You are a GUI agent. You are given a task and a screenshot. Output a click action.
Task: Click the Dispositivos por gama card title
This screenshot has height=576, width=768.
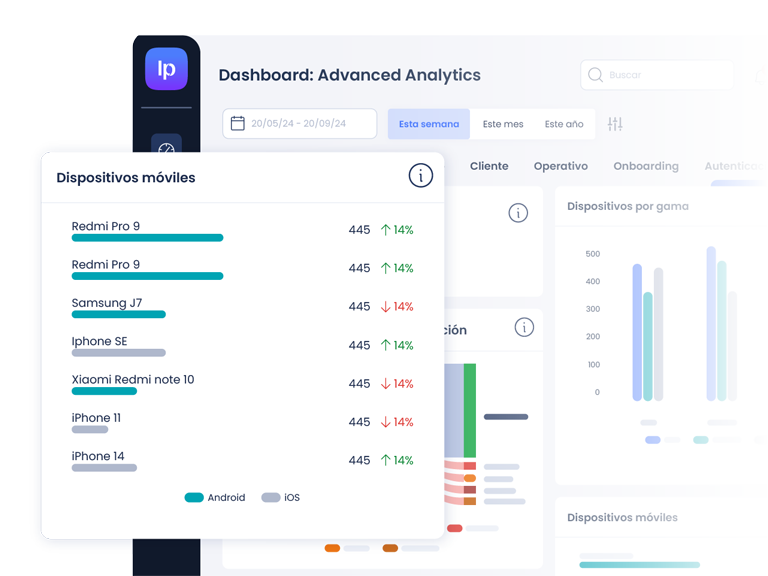coord(628,206)
